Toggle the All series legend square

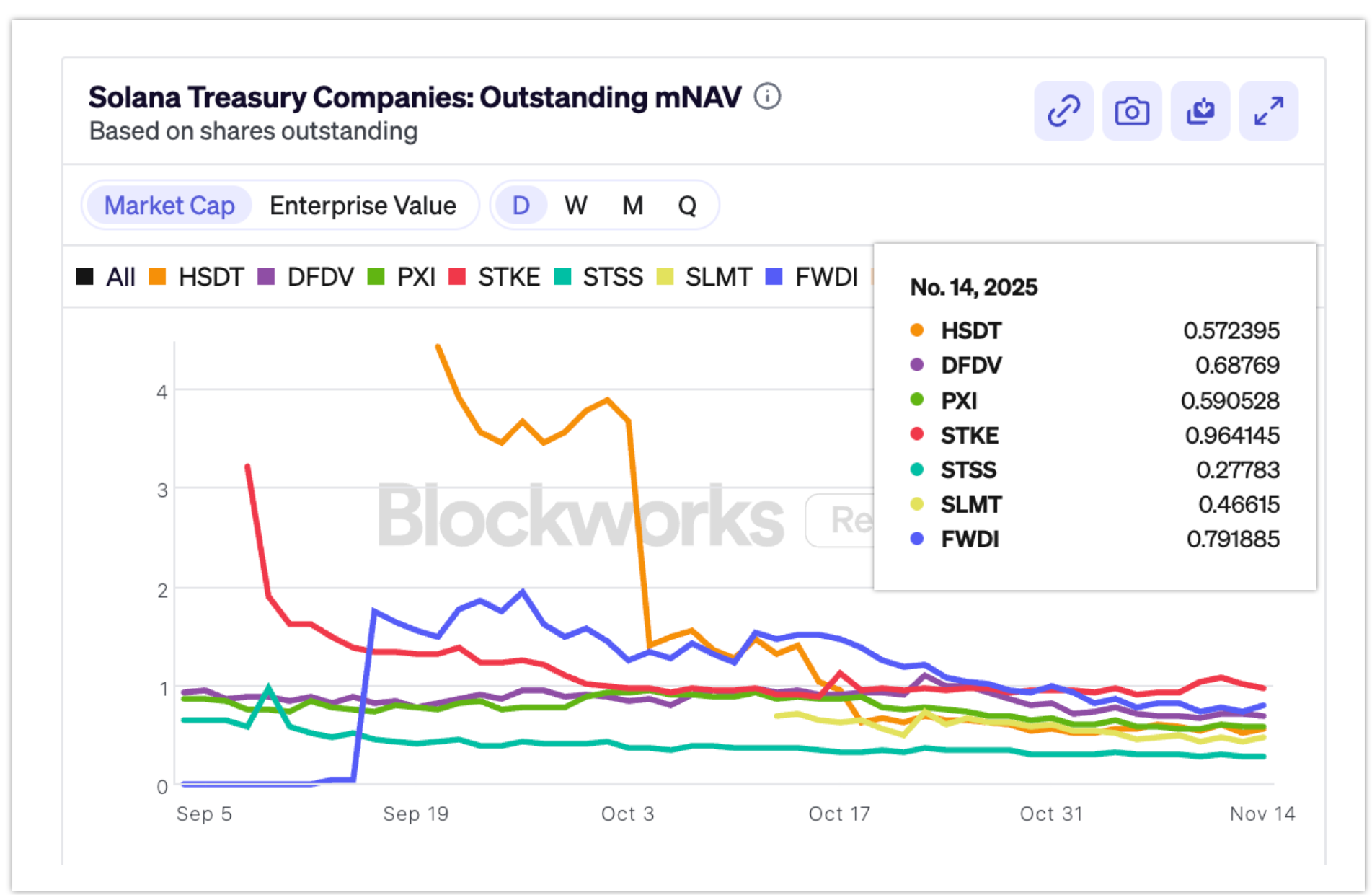(85, 277)
